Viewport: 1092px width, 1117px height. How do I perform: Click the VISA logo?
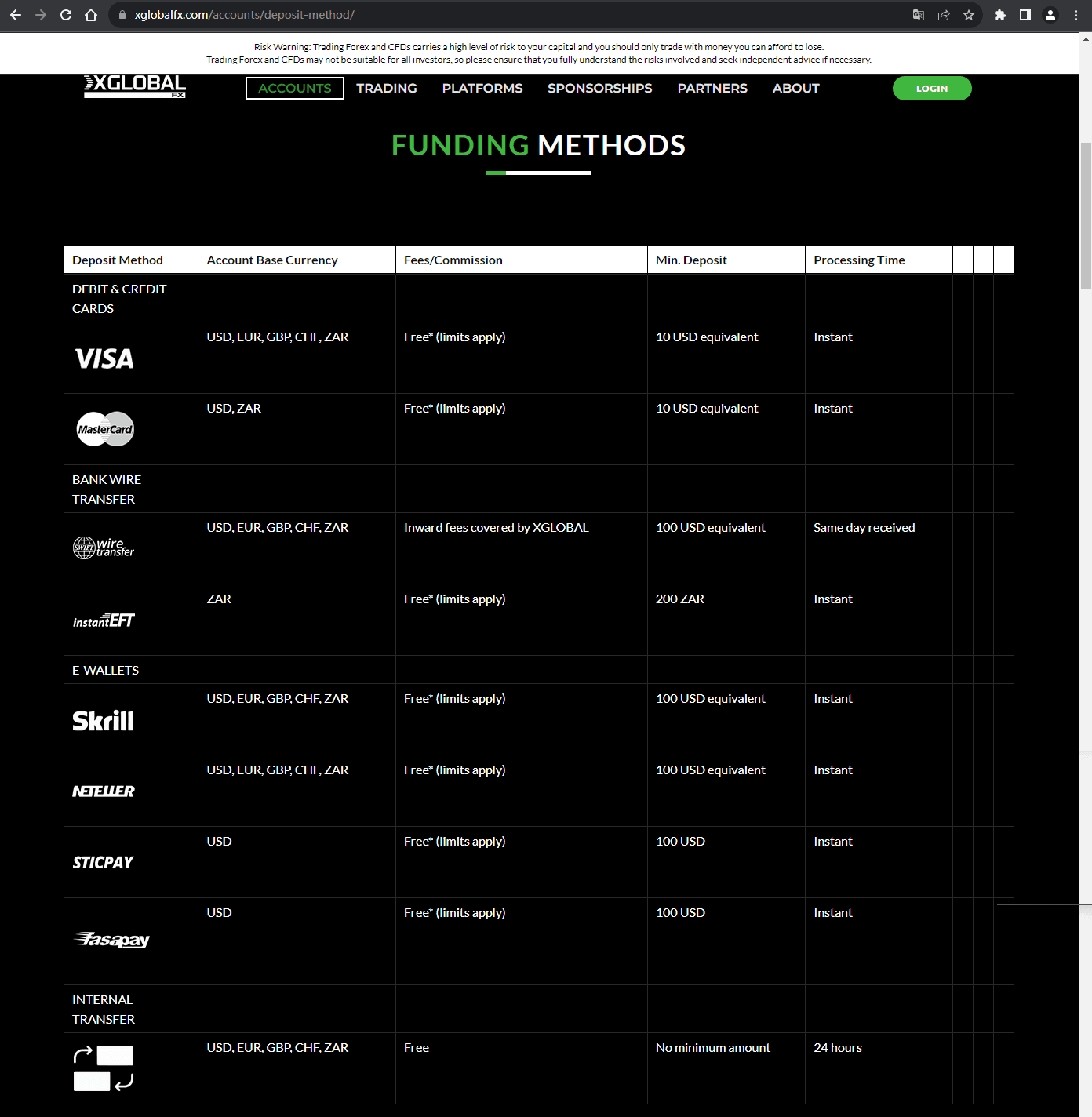tap(104, 358)
